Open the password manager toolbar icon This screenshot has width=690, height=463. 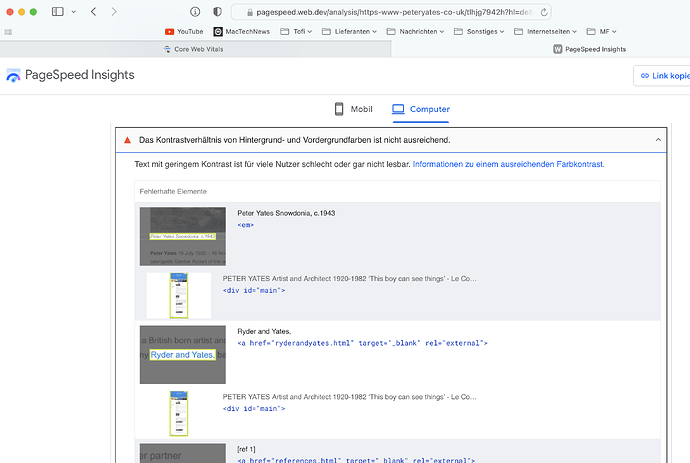[x=195, y=12]
